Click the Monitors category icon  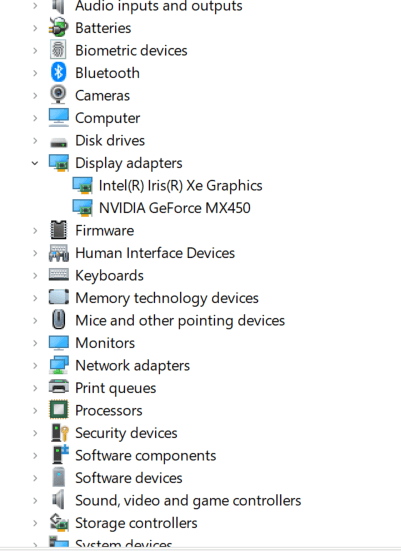pos(59,343)
